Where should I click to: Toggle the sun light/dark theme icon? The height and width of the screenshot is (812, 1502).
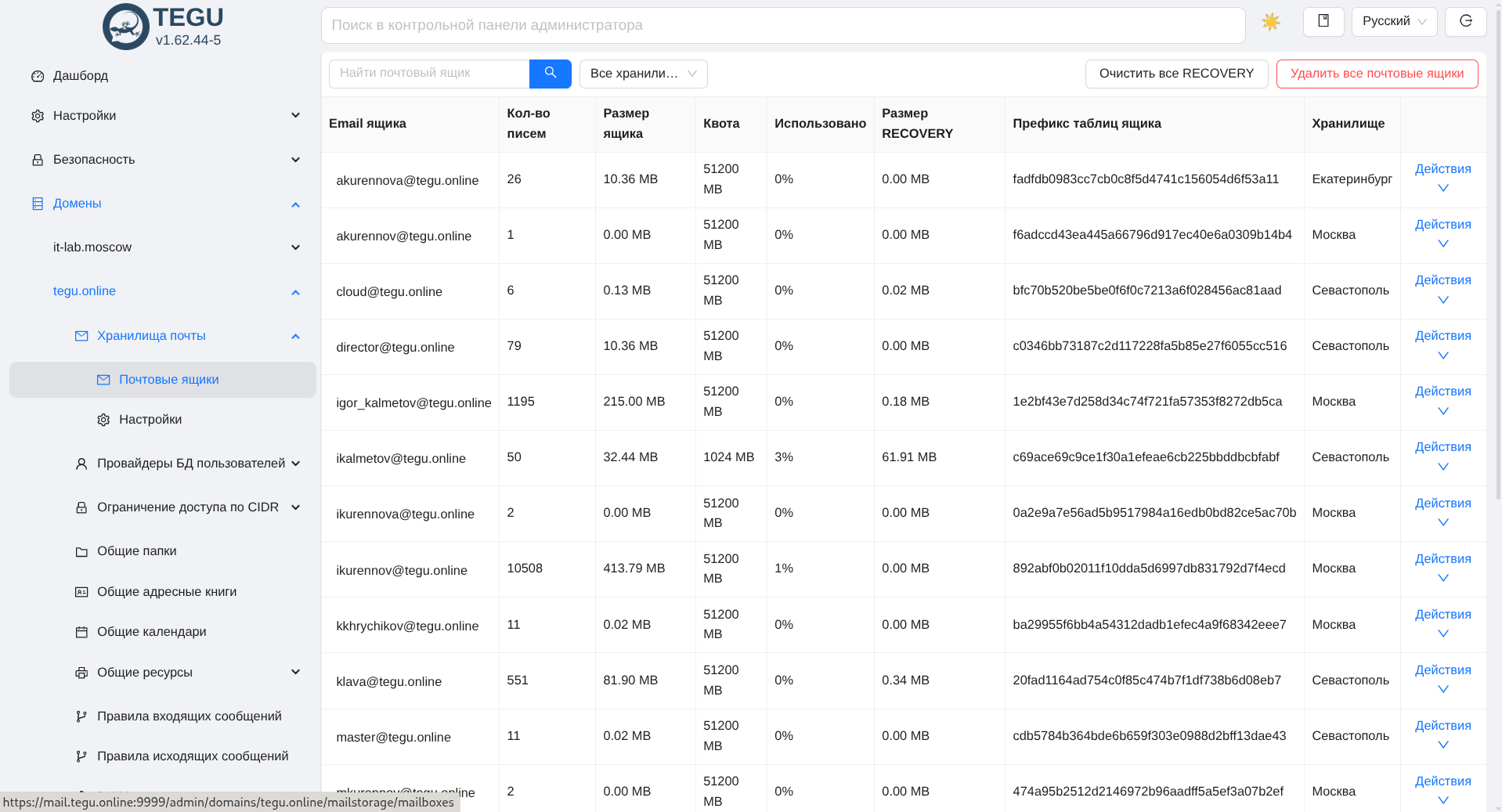pyautogui.click(x=1270, y=22)
